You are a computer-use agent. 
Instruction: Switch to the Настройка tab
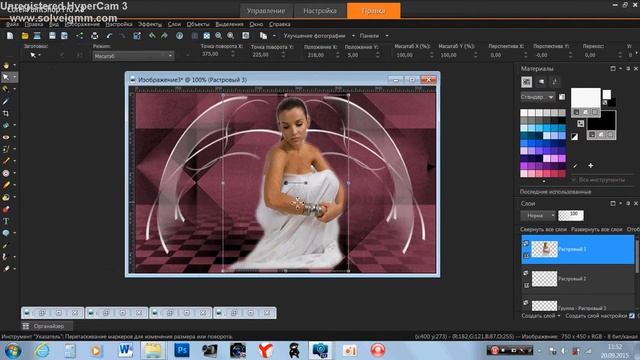pos(320,11)
